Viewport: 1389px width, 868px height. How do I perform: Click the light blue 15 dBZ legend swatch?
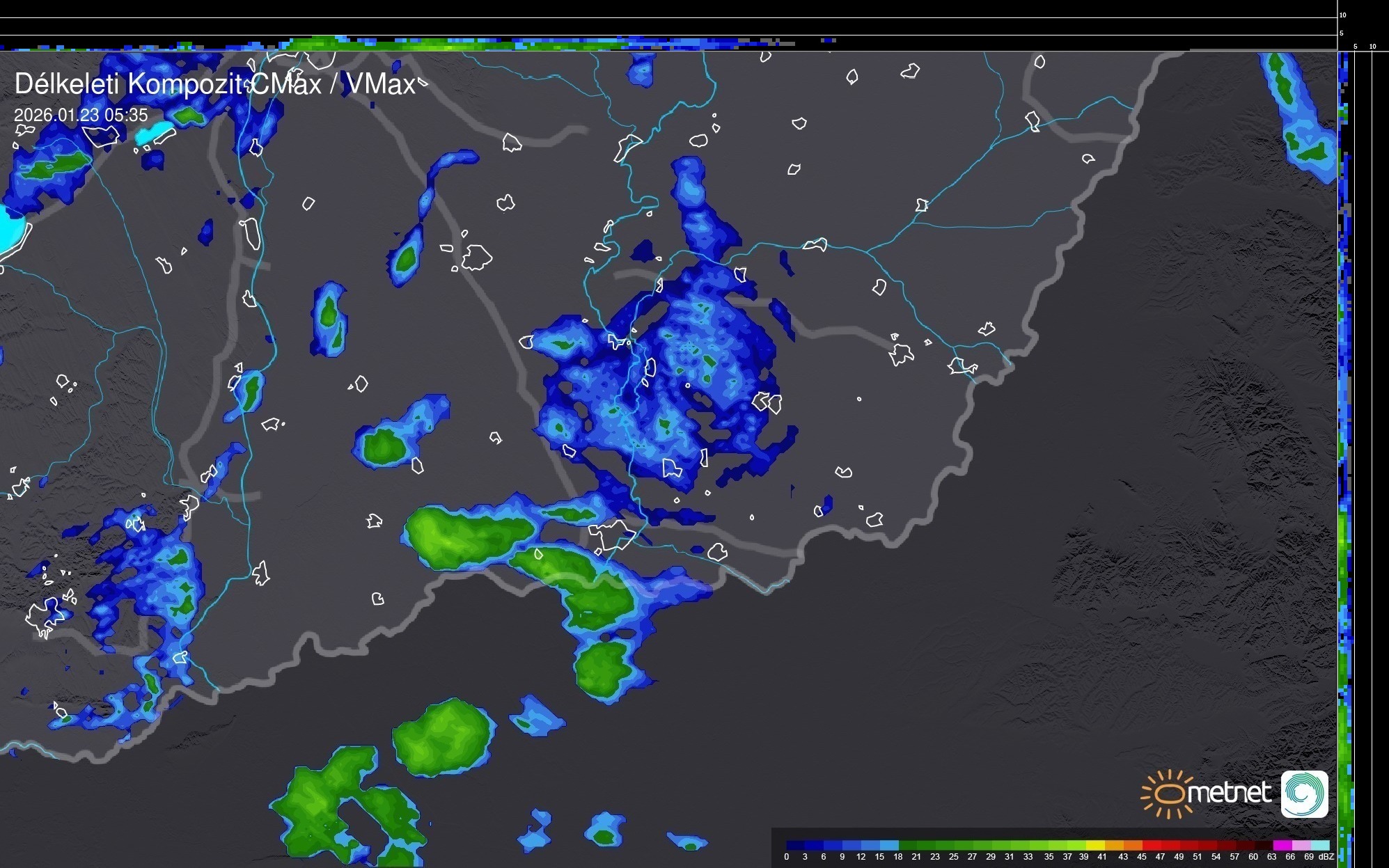pyautogui.click(x=889, y=845)
